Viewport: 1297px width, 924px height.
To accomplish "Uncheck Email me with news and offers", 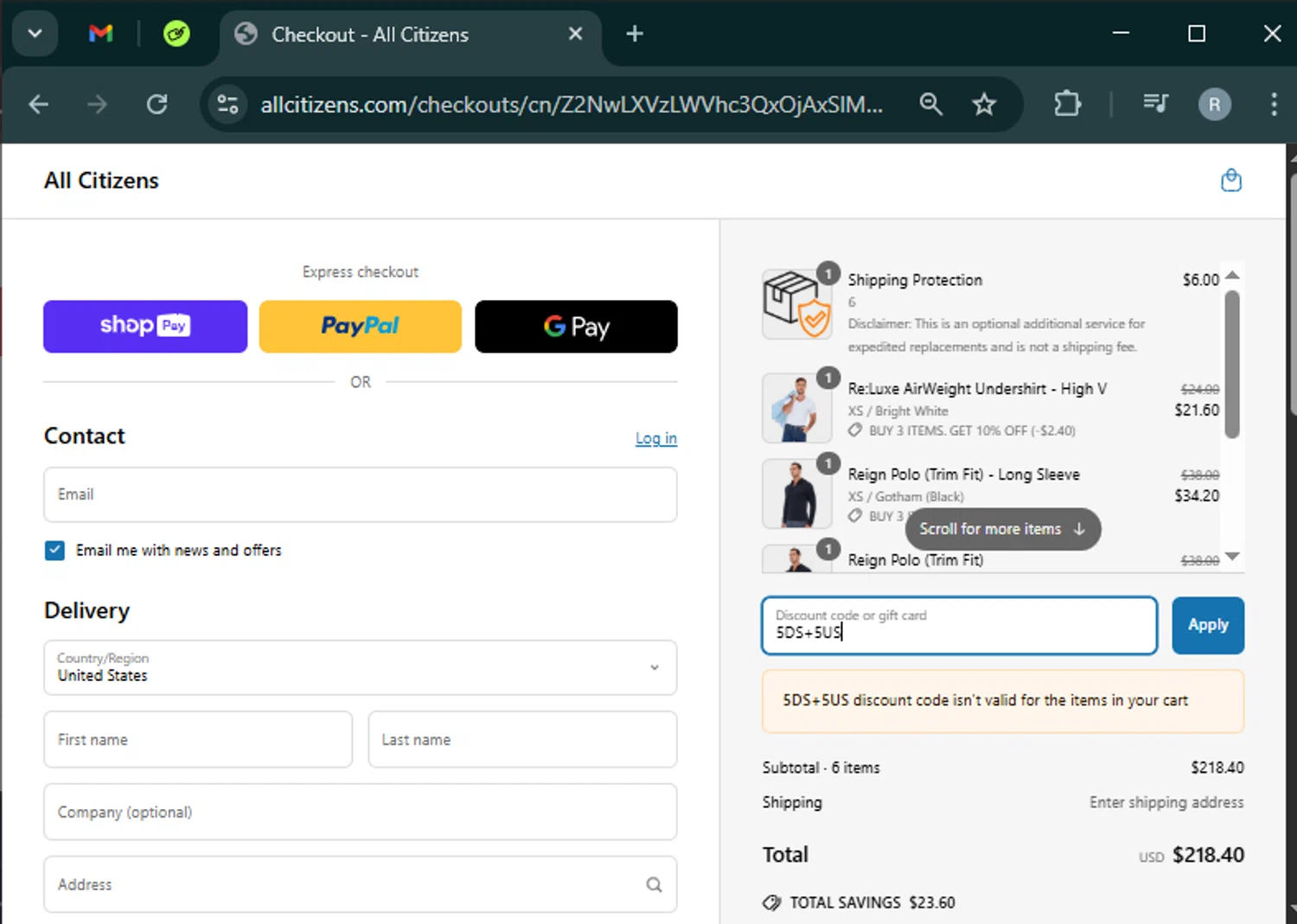I will click(54, 551).
